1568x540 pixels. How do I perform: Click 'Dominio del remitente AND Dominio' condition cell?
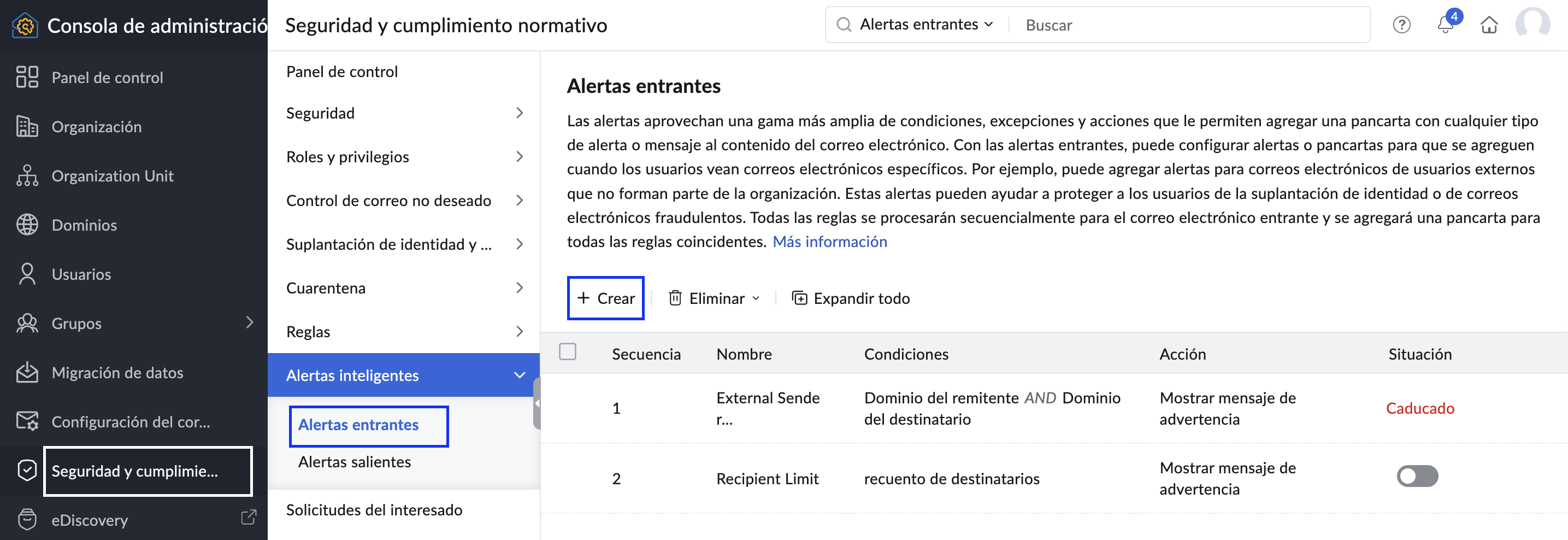pyautogui.click(x=992, y=408)
